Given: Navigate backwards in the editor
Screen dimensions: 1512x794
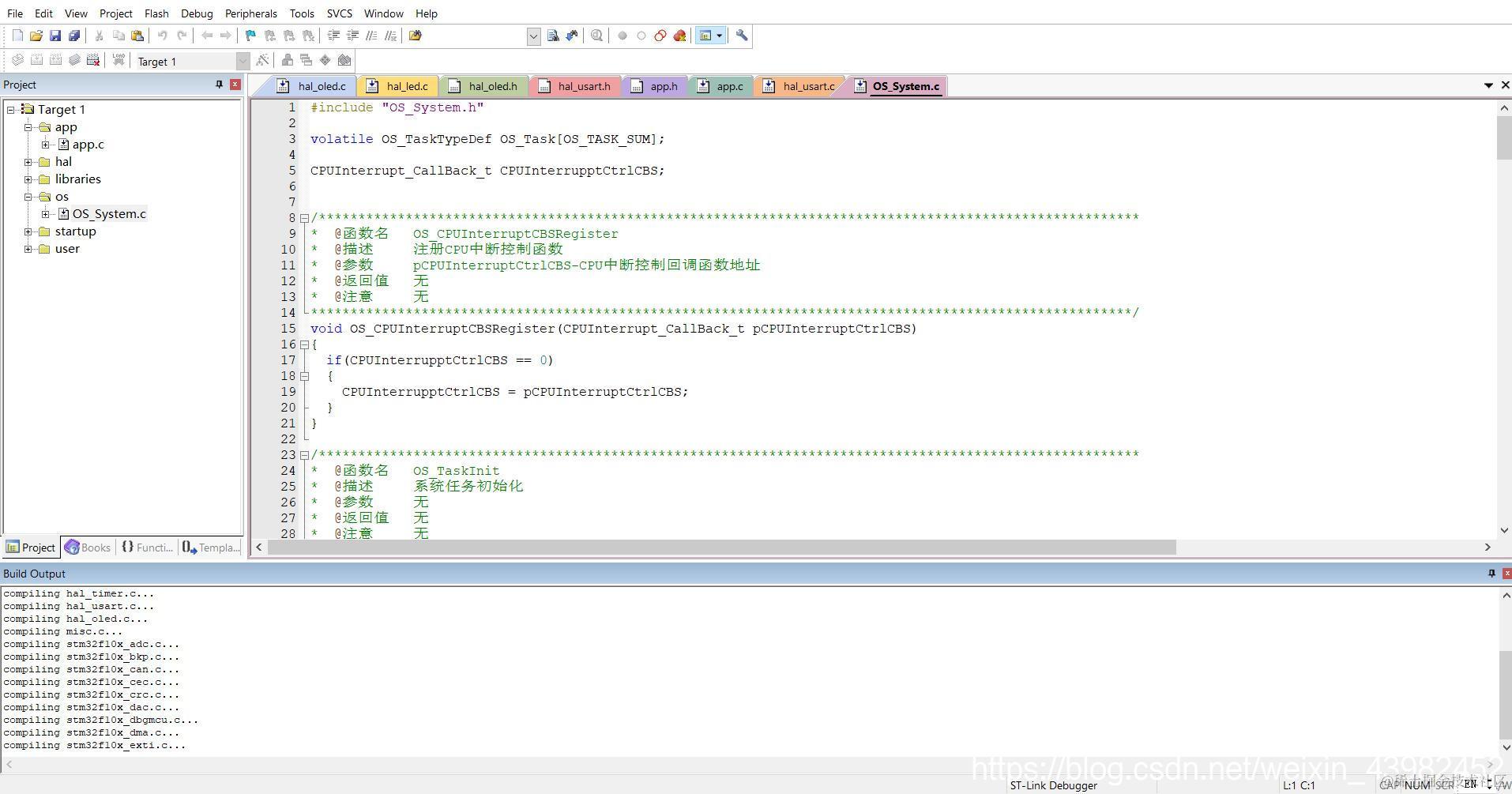Looking at the screenshot, I should [x=207, y=36].
